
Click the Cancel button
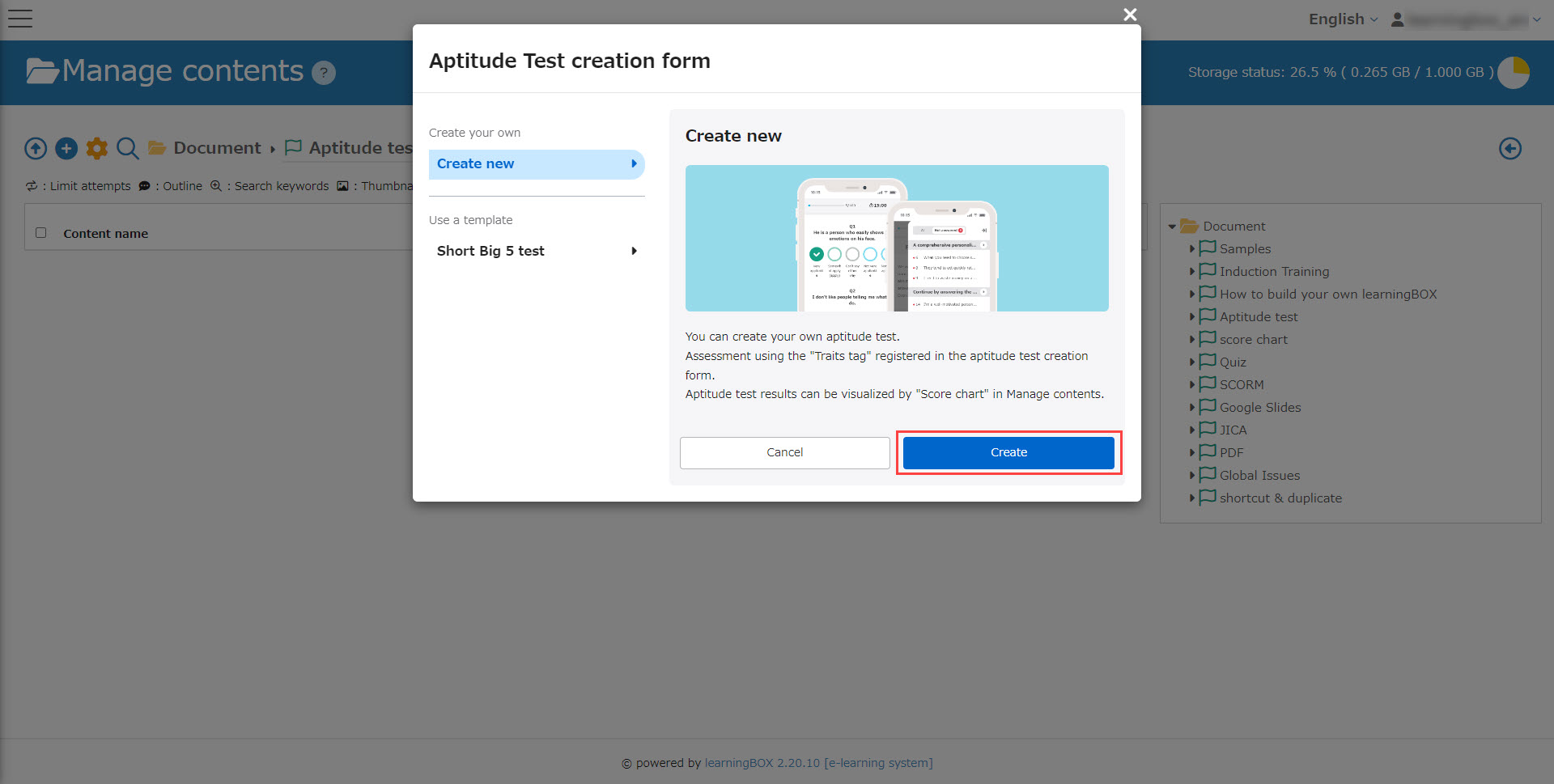784,452
